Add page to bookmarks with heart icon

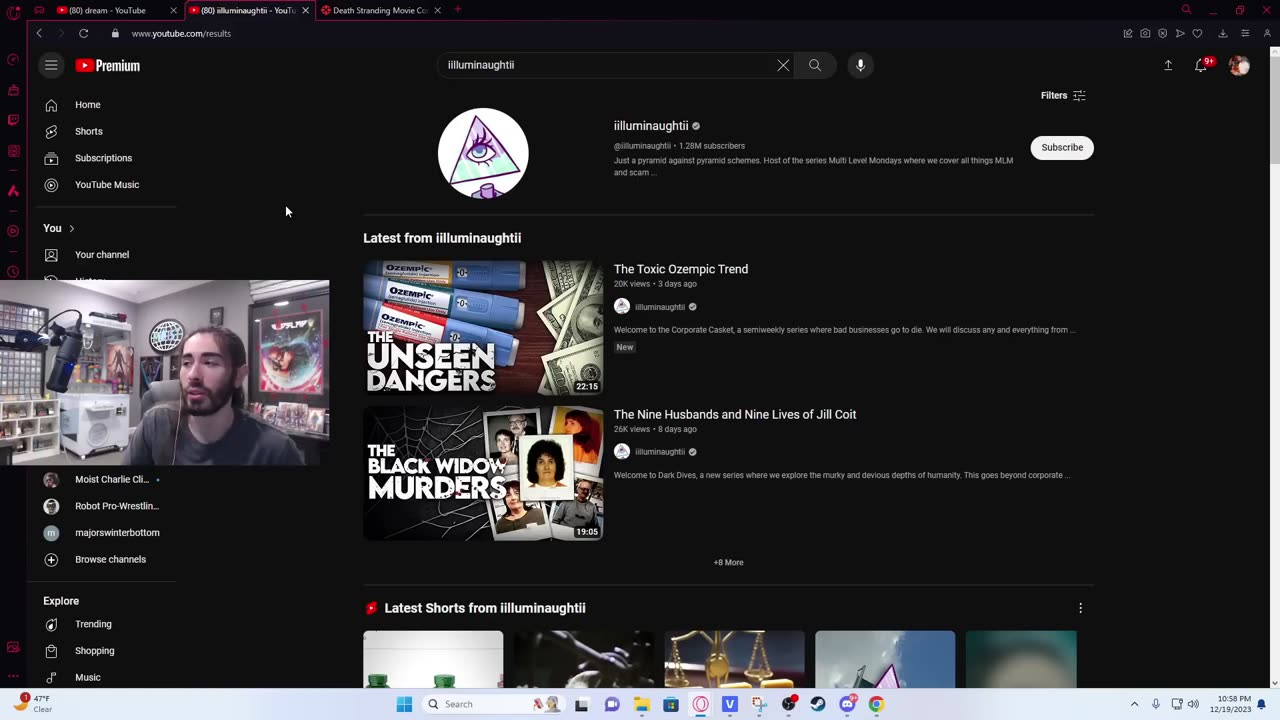tap(1197, 33)
